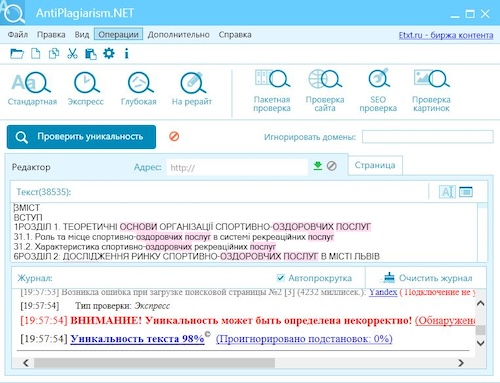Click the line 1.2. Характеристика спортивно-оздоровчих
Image resolution: width=500 pixels, height=383 pixels.
[x=145, y=247]
